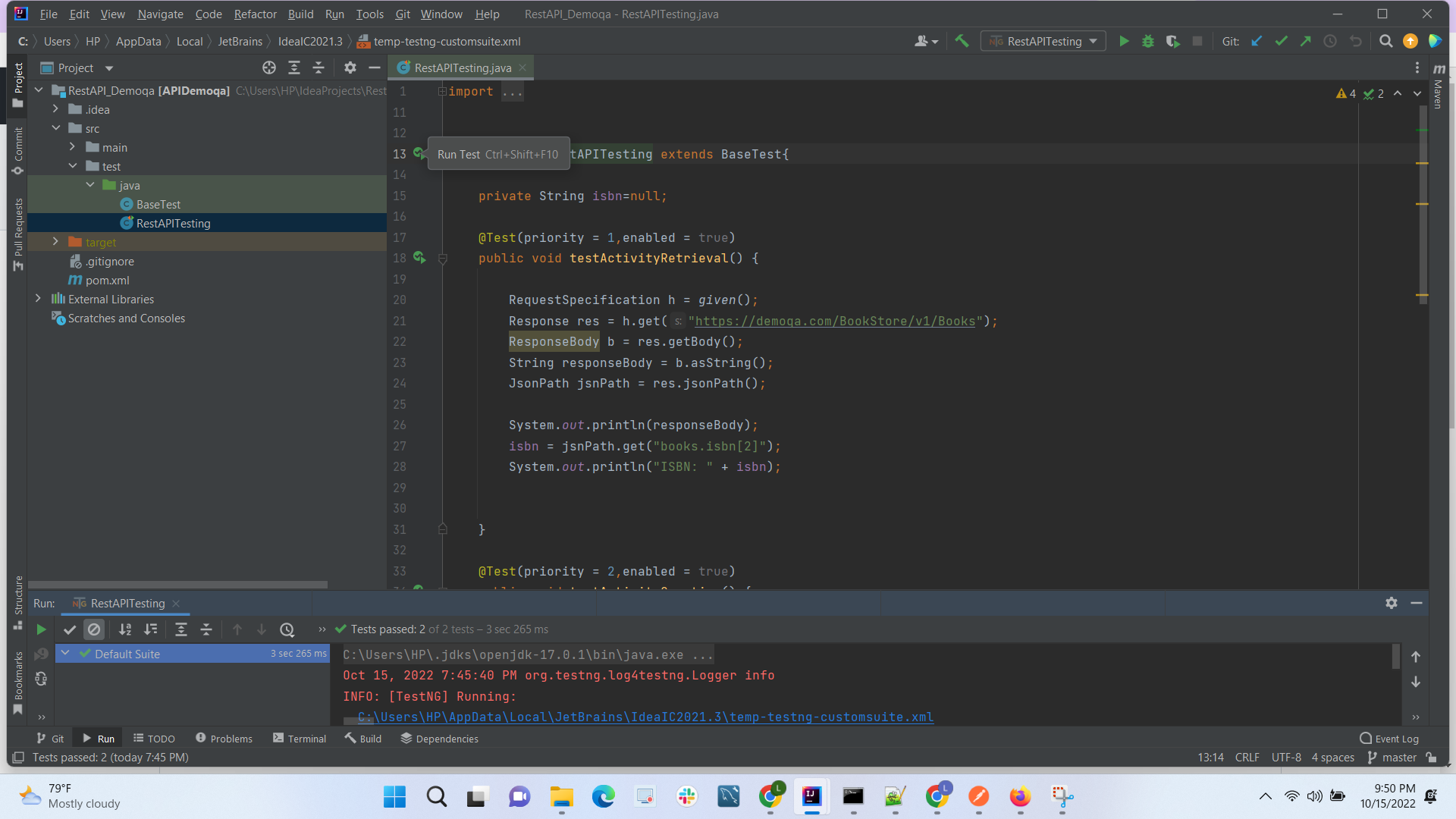This screenshot has height=819, width=1456.
Task: Open Windows Start button in taskbar
Action: [394, 796]
